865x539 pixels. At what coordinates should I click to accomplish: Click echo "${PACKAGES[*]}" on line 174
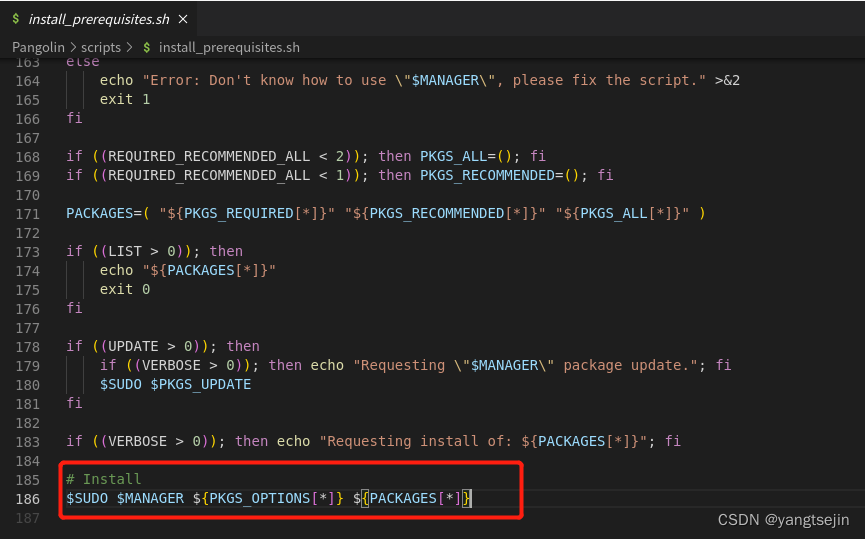(188, 270)
